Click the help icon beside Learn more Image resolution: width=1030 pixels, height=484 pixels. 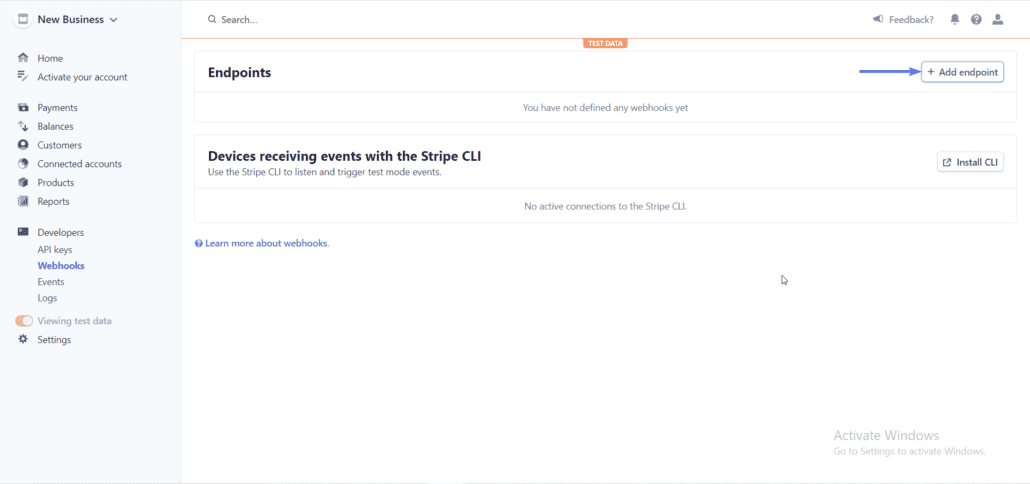pyautogui.click(x=198, y=244)
